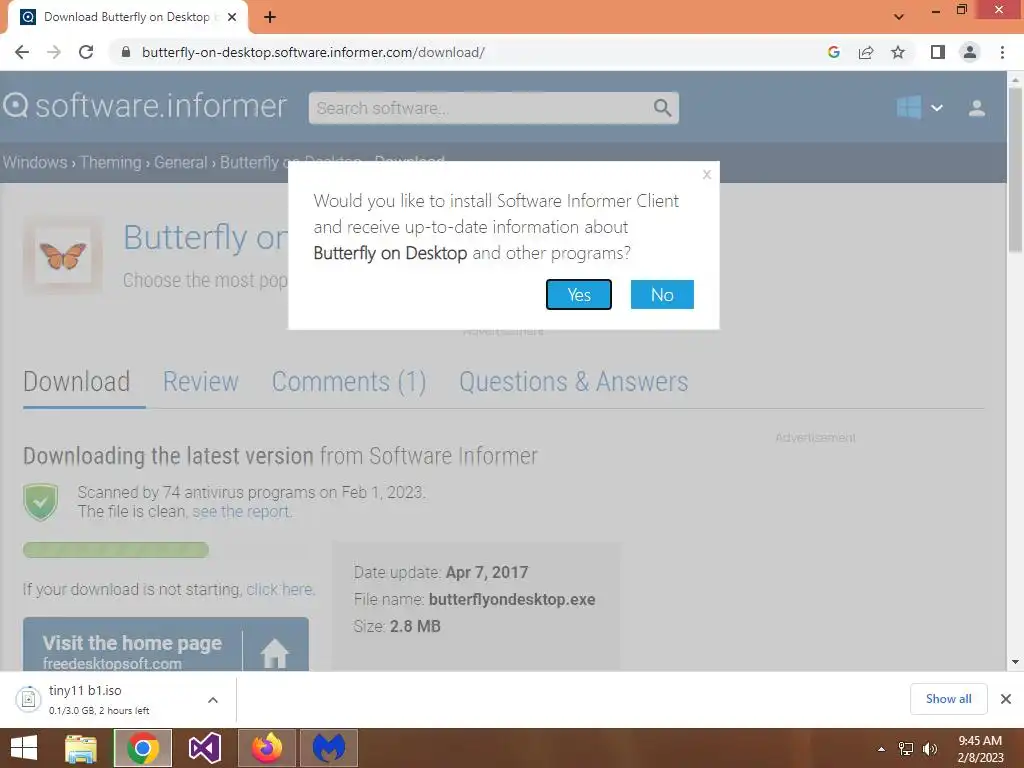This screenshot has height=768, width=1024.
Task: Switch to Questions & Answers tab
Action: point(573,381)
